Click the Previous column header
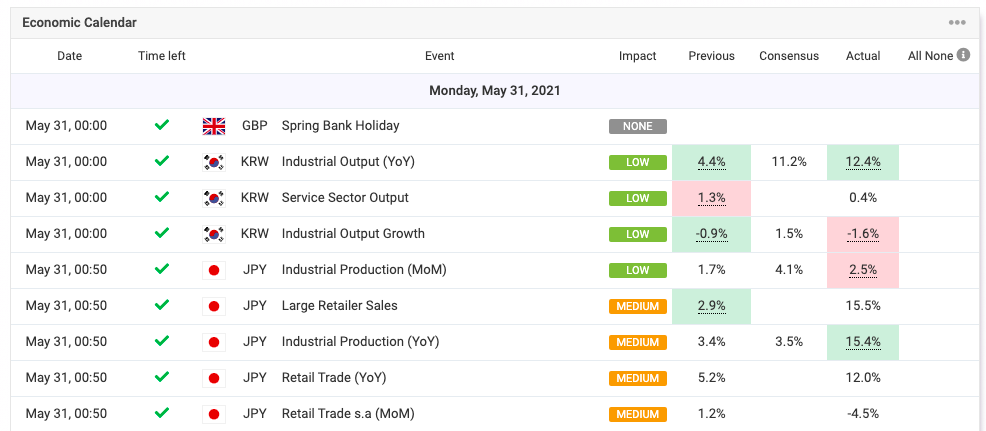Image resolution: width=986 pixels, height=431 pixels. coord(711,56)
